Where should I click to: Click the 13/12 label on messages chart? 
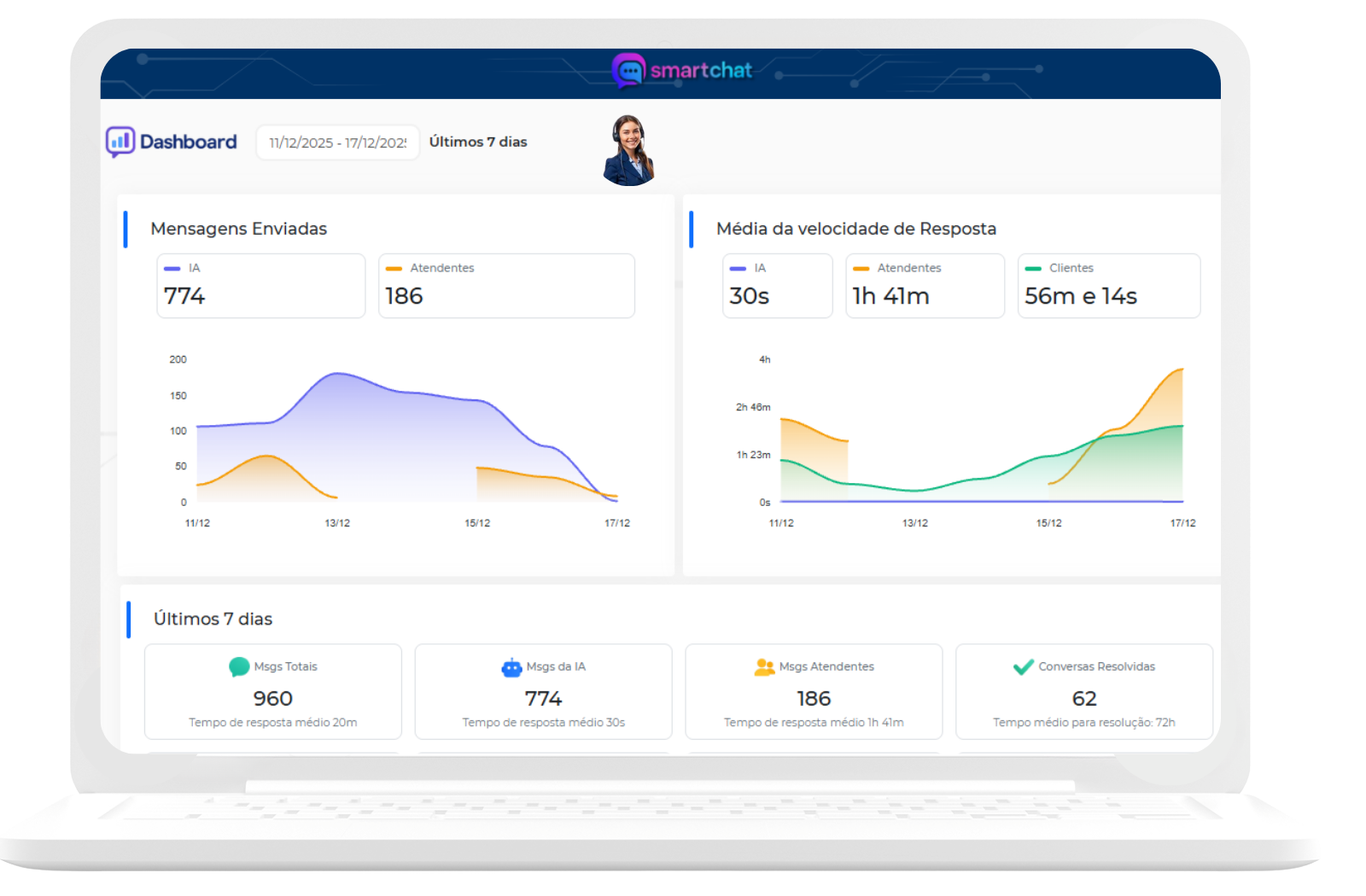[x=337, y=523]
